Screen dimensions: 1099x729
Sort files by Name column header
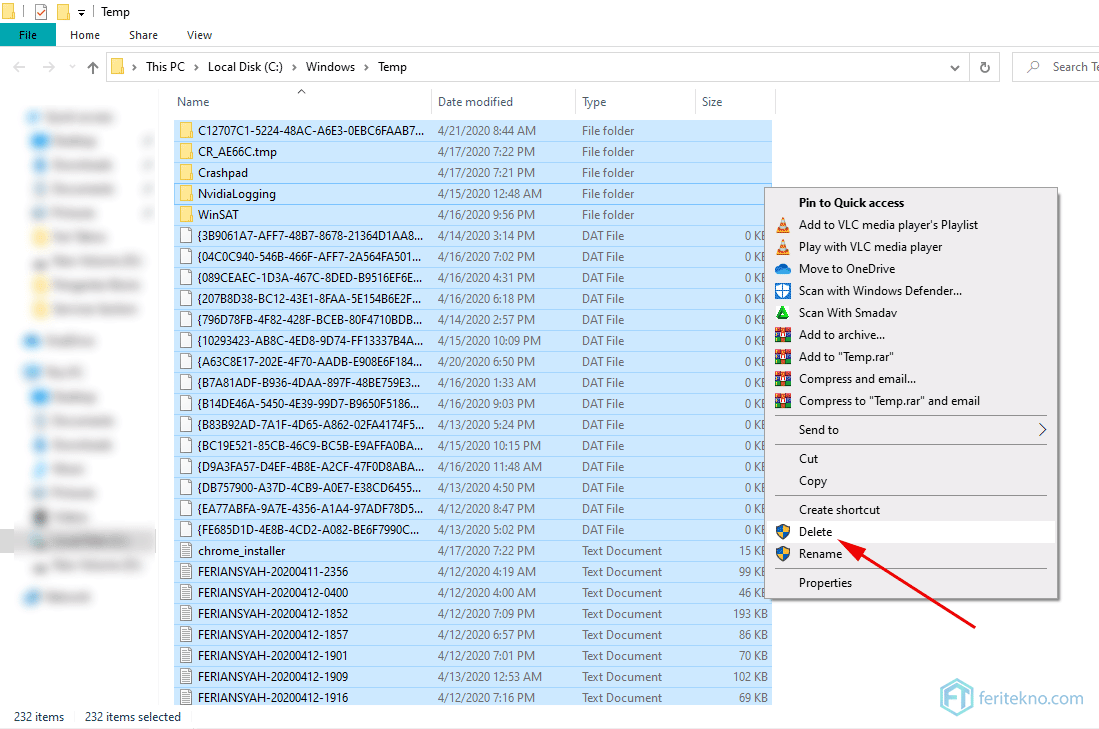(x=301, y=102)
